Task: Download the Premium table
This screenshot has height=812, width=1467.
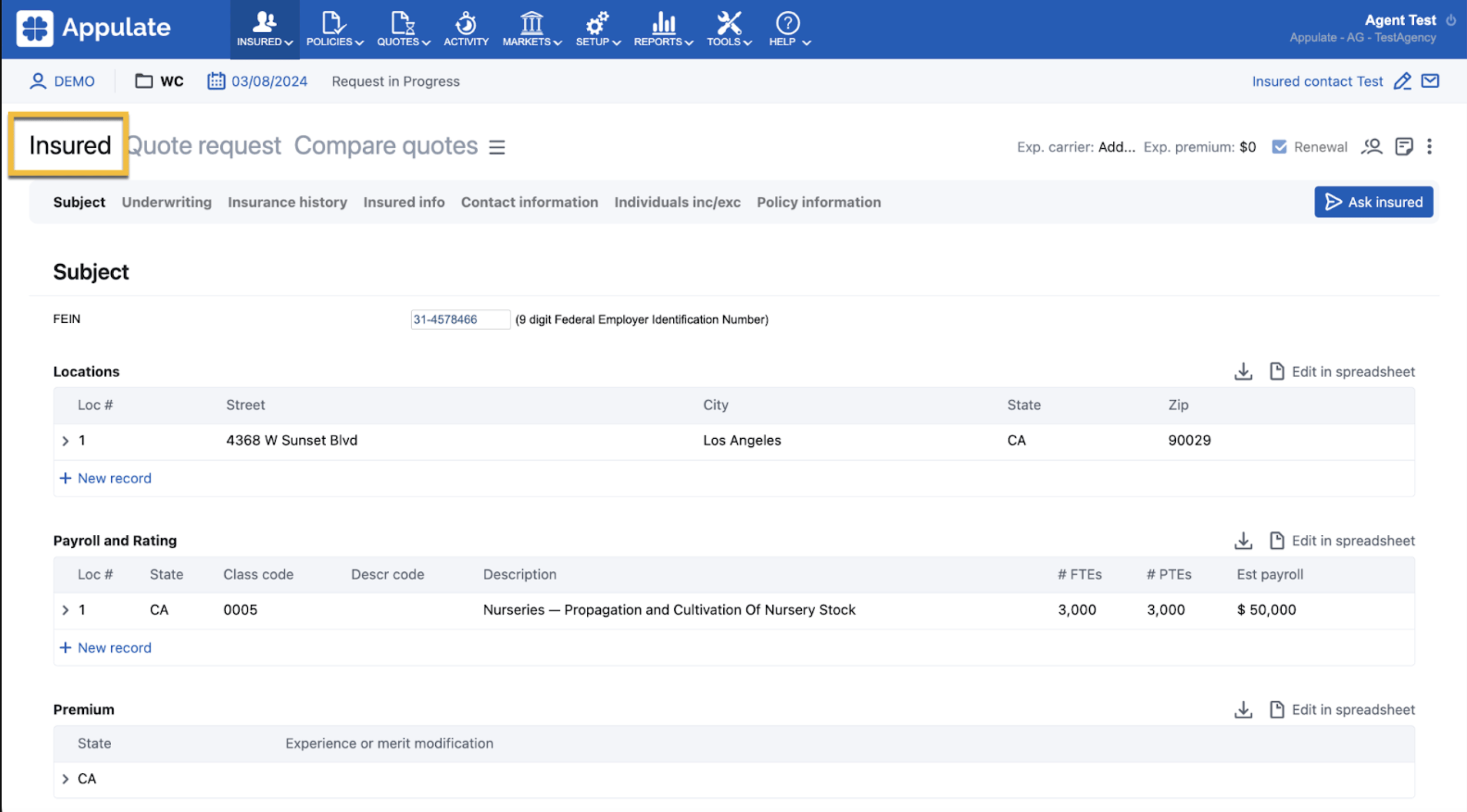Action: 1243,709
